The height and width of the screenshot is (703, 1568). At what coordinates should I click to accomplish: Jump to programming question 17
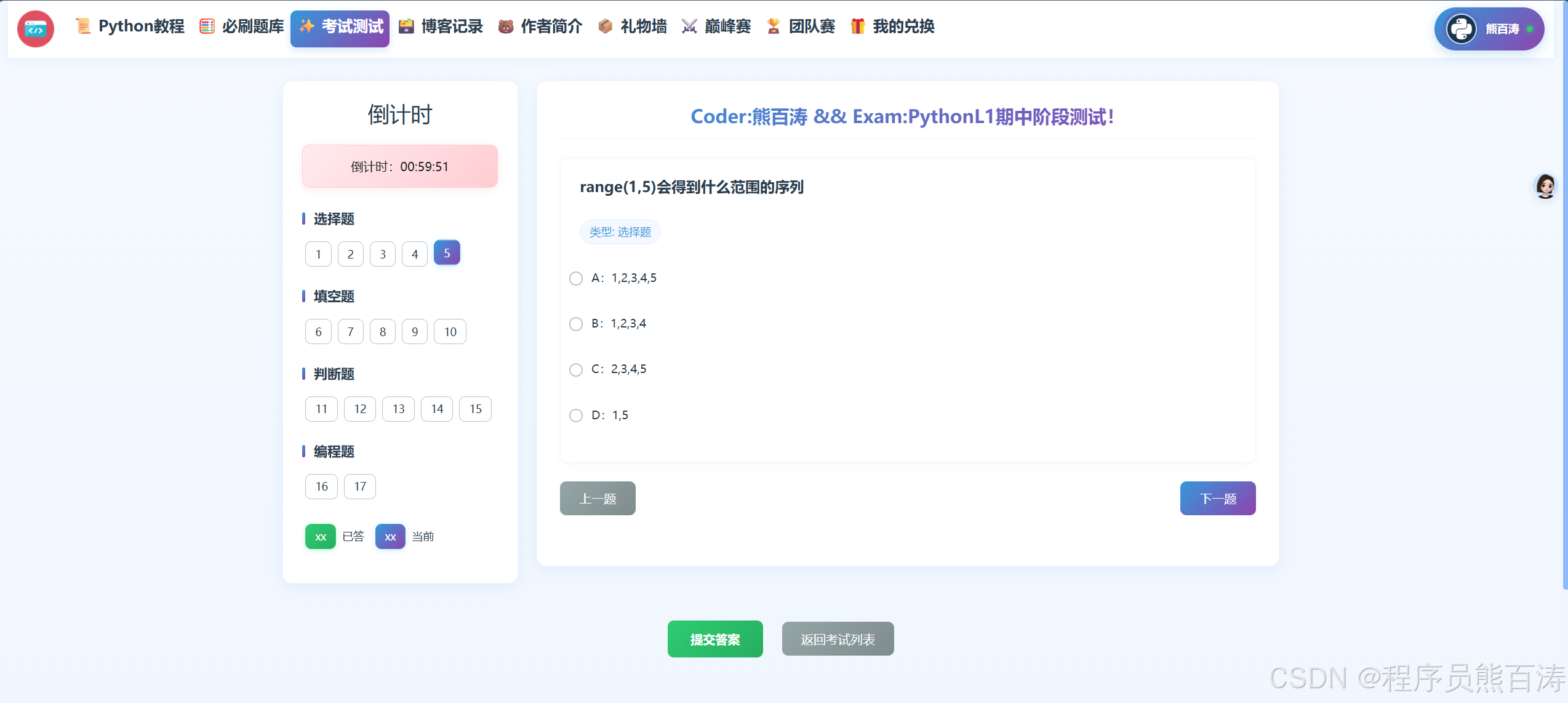coord(360,486)
